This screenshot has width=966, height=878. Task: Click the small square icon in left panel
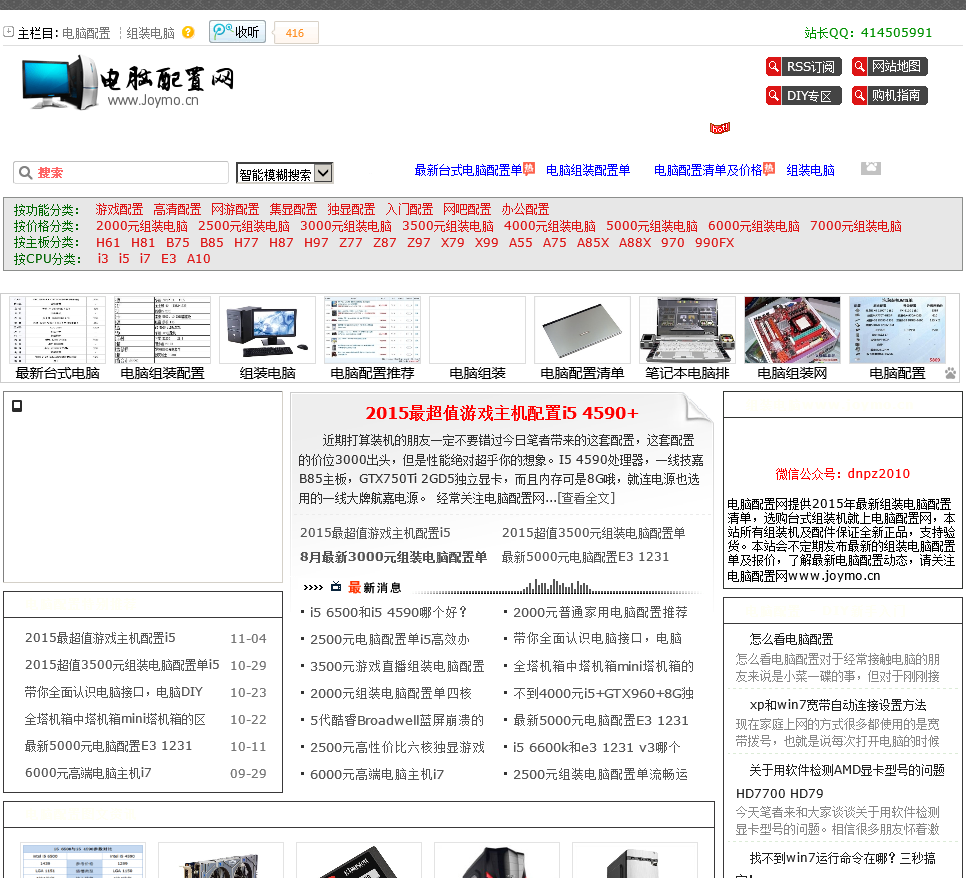click(x=17, y=406)
